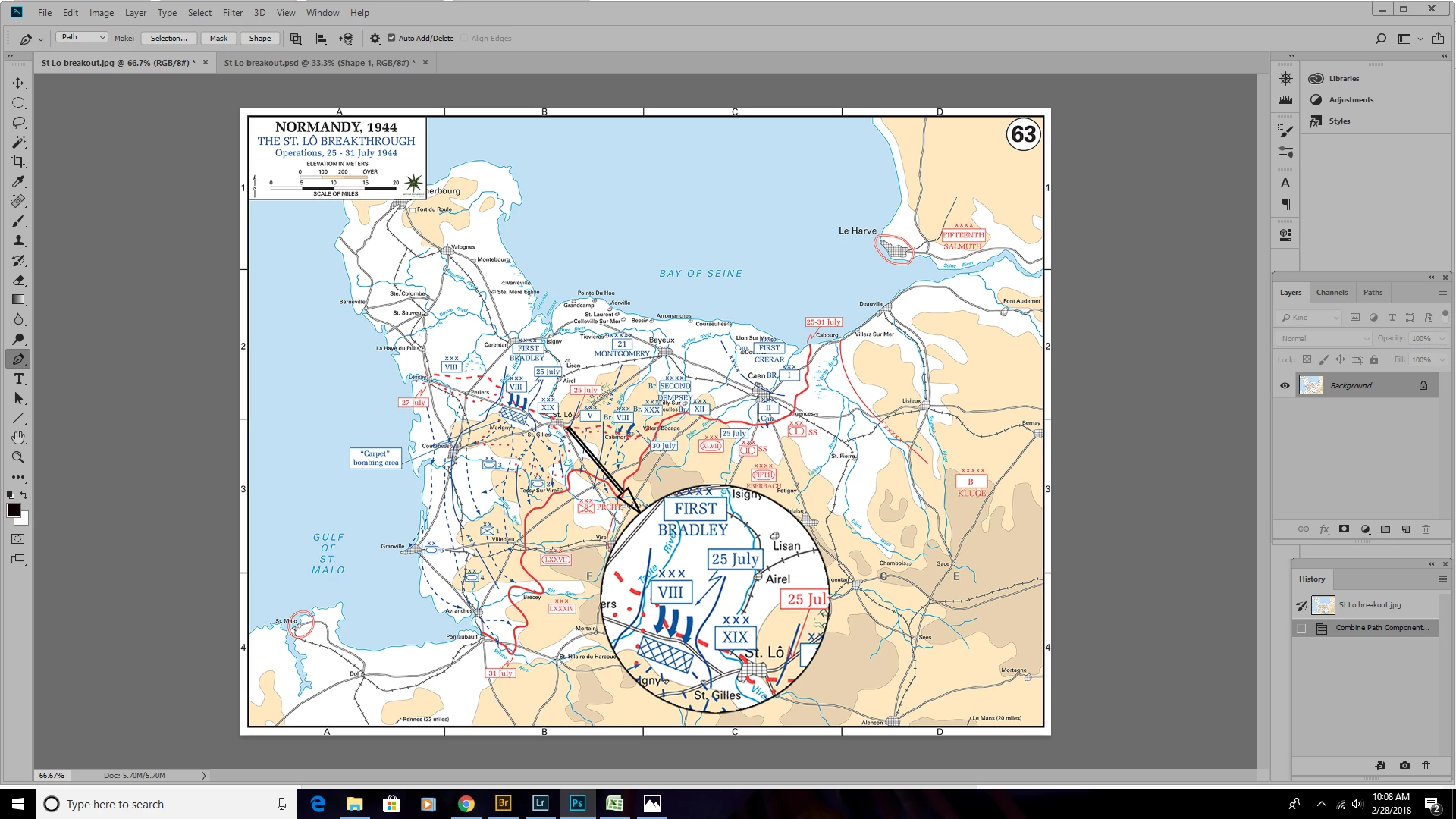Toggle the history brush source for St Lo breakout.jpg
Screen dimensions: 1456x819
[x=1301, y=605]
